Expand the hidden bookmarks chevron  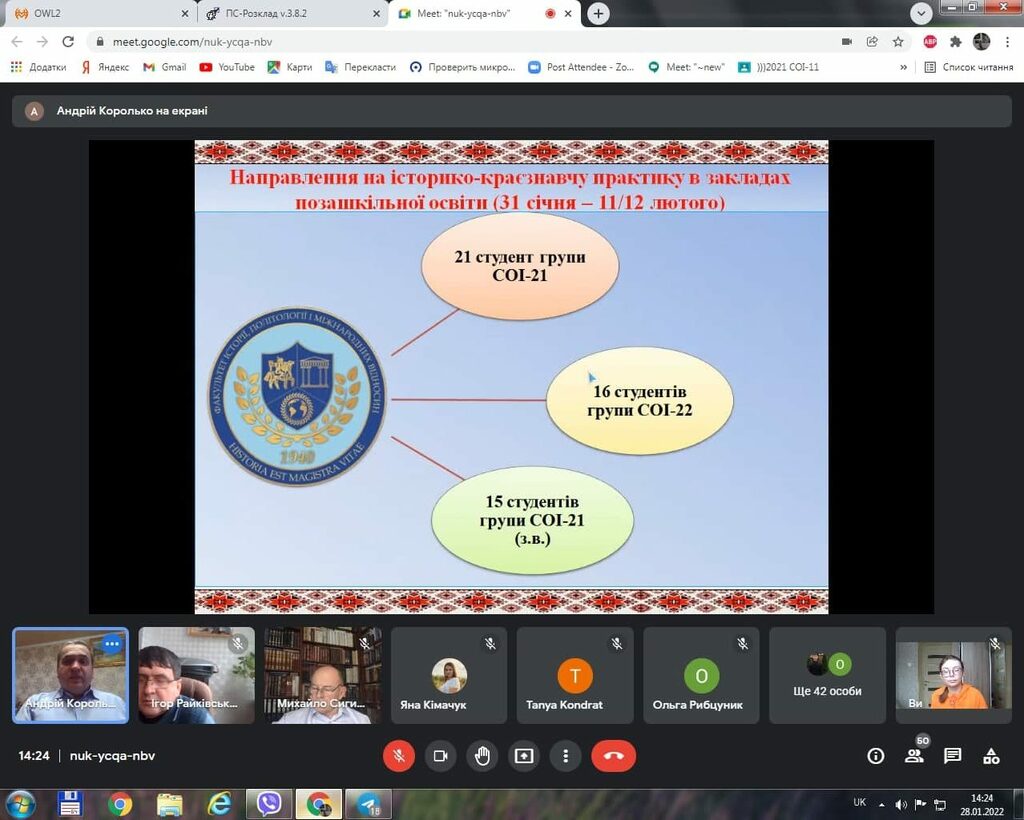[904, 67]
